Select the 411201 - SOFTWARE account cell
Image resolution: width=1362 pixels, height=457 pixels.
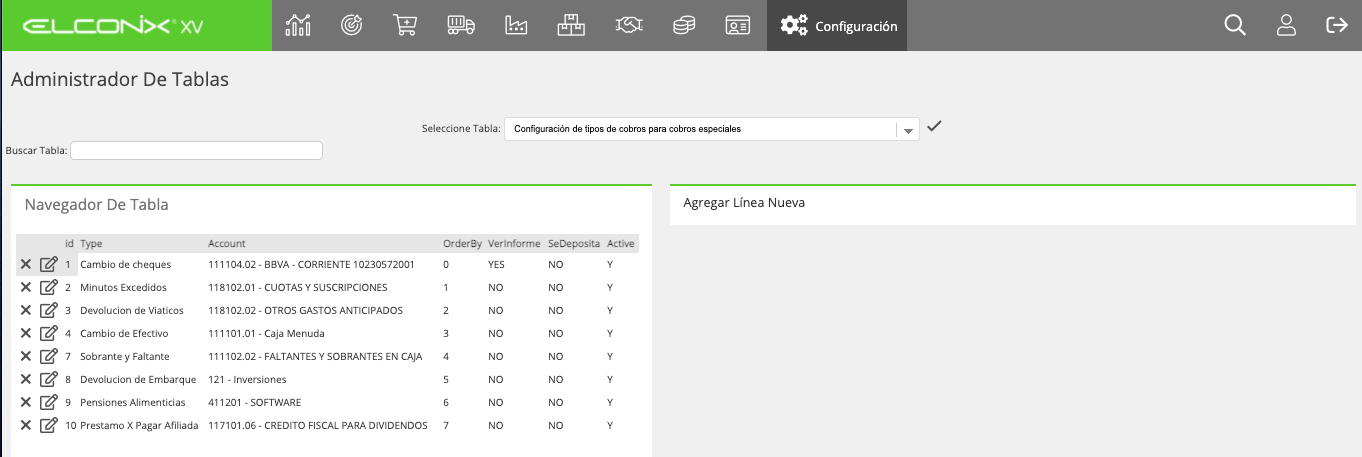tap(254, 402)
